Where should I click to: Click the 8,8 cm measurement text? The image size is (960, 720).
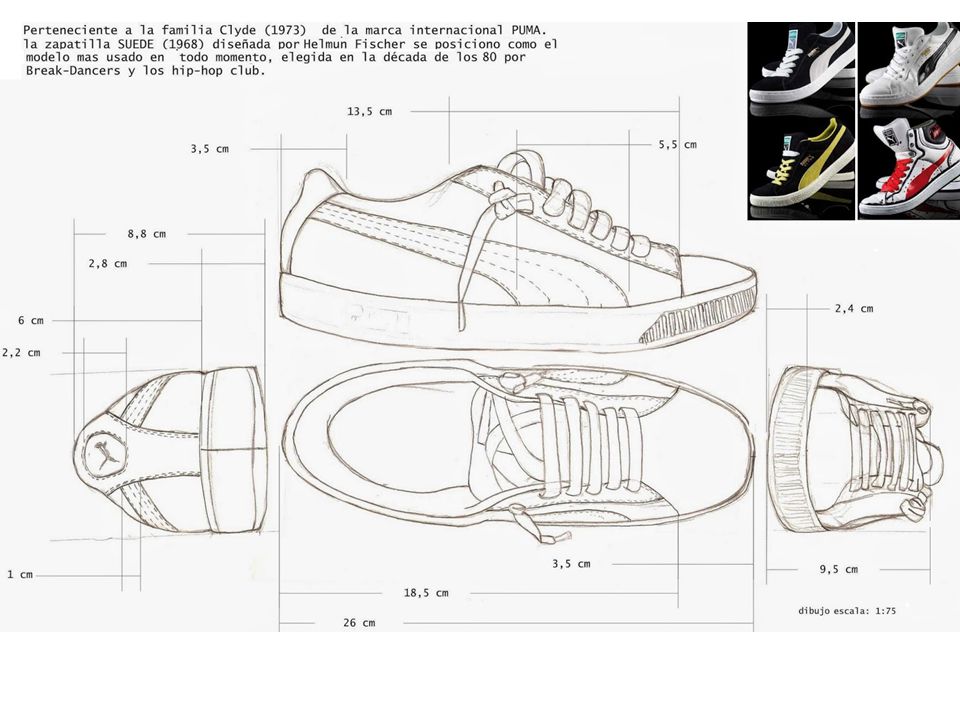click(146, 234)
